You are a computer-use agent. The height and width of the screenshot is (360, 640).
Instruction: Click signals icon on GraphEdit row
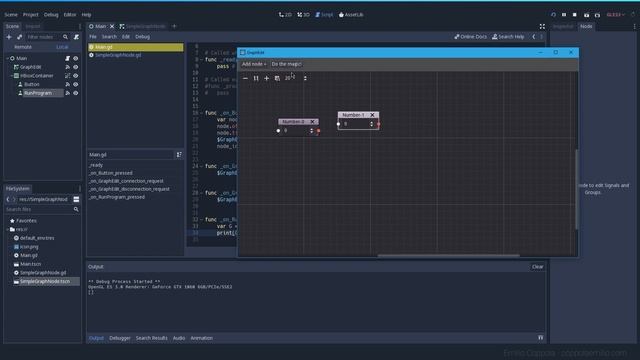click(x=68, y=67)
